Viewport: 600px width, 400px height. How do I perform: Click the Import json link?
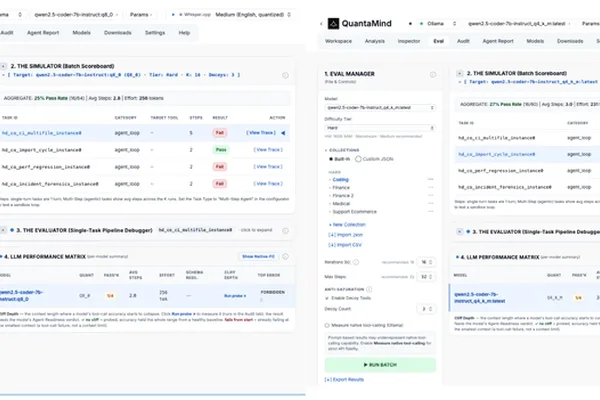pyautogui.click(x=346, y=235)
